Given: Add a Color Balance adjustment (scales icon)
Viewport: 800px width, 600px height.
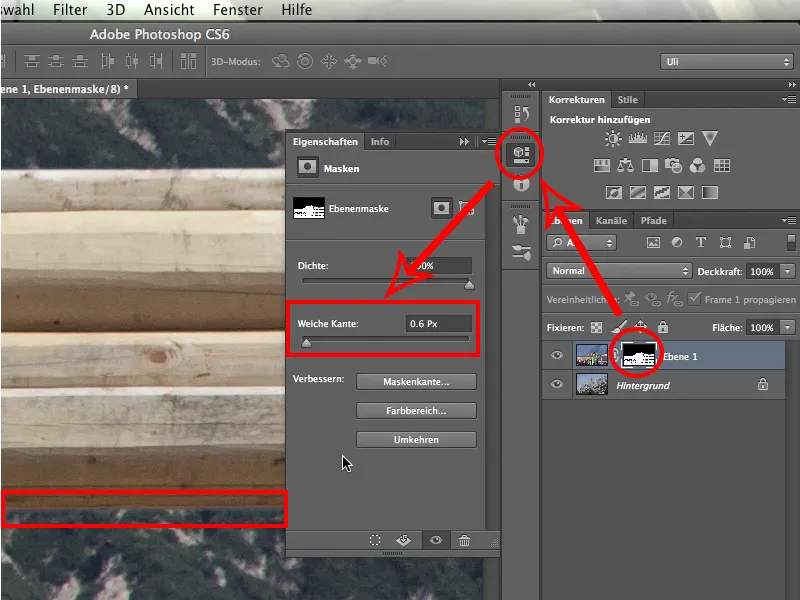Looking at the screenshot, I should (626, 165).
